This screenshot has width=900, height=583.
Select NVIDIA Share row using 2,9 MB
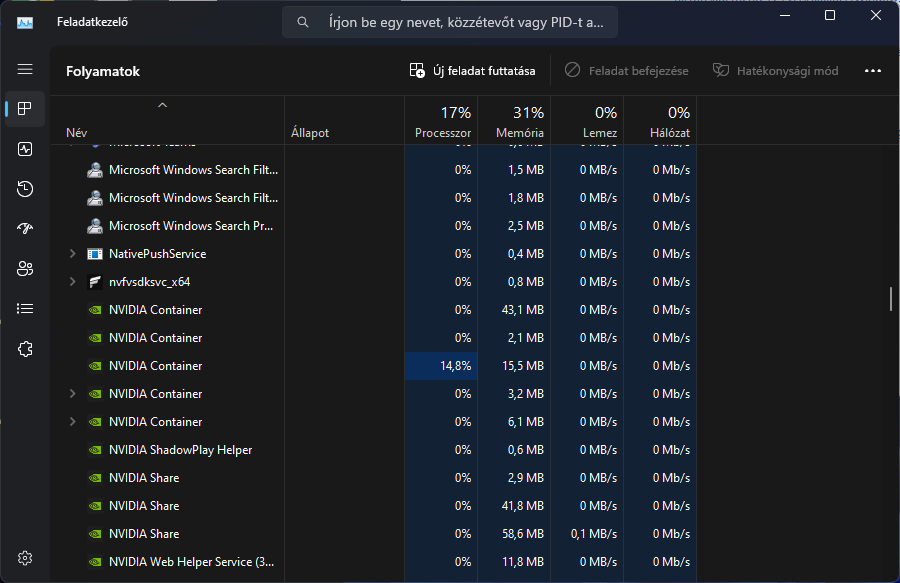click(x=374, y=478)
